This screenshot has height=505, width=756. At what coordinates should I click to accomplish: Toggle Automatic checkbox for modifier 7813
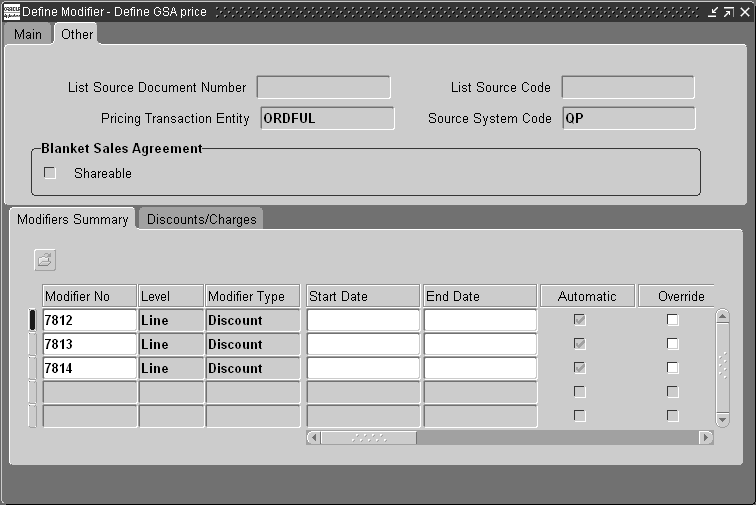click(580, 343)
